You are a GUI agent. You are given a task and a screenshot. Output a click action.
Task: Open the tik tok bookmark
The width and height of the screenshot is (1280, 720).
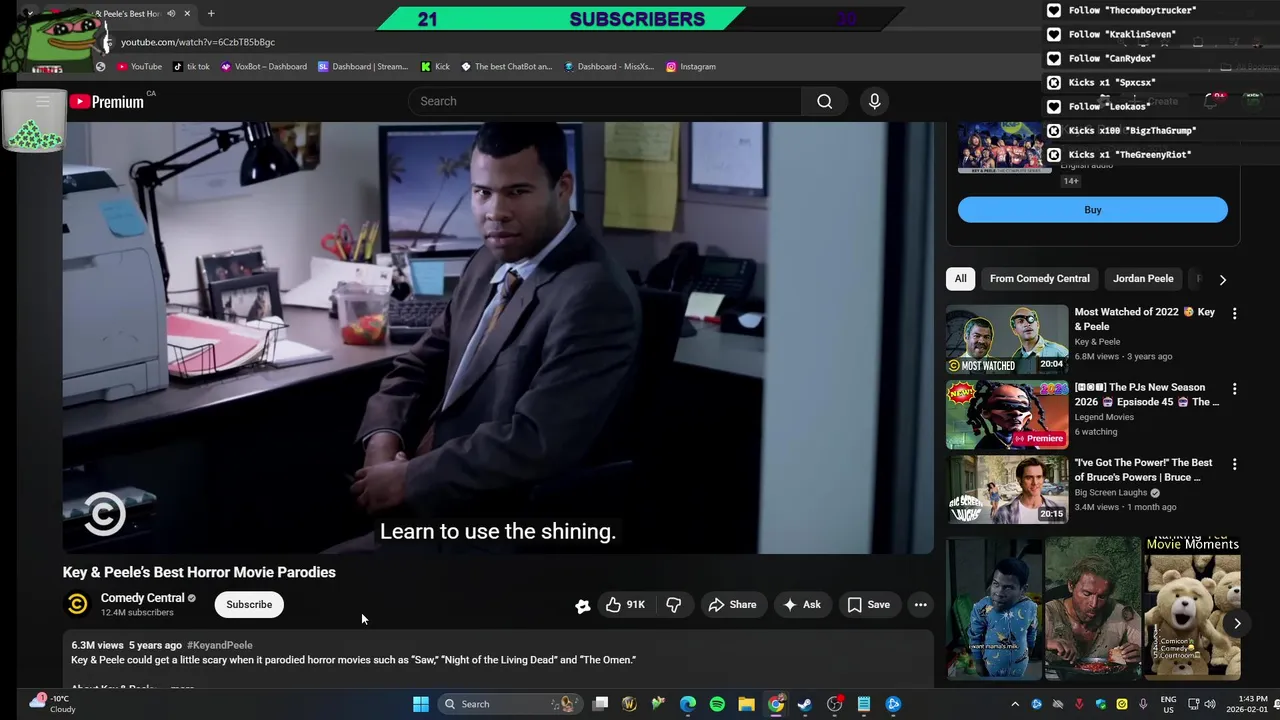191,67
